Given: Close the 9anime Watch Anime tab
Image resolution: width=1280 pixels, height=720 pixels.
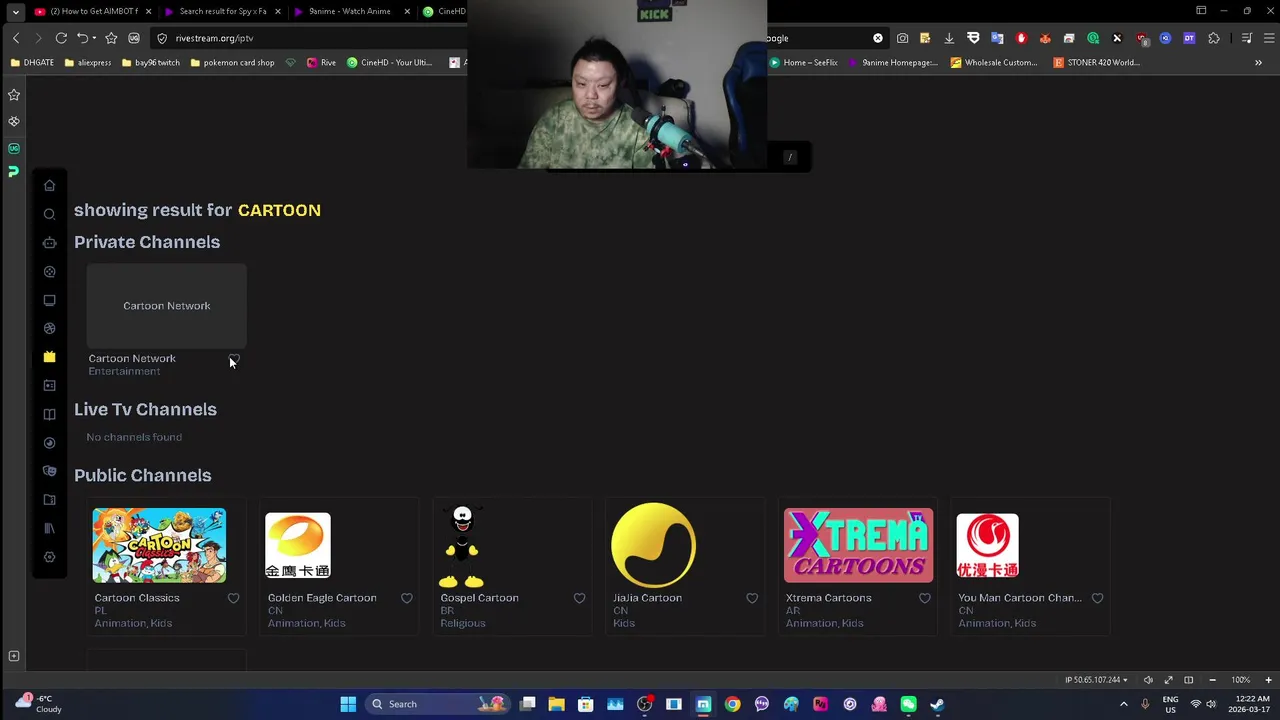Looking at the screenshot, I should 407,12.
